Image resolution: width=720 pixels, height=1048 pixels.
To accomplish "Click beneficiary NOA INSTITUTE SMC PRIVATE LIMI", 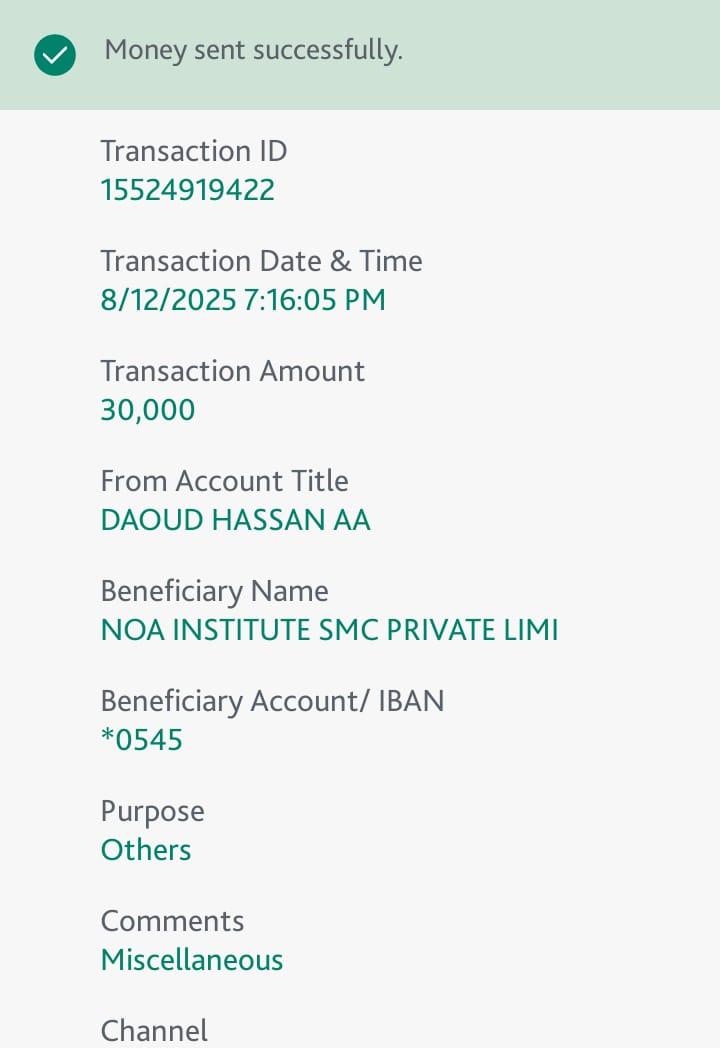I will (x=329, y=630).
